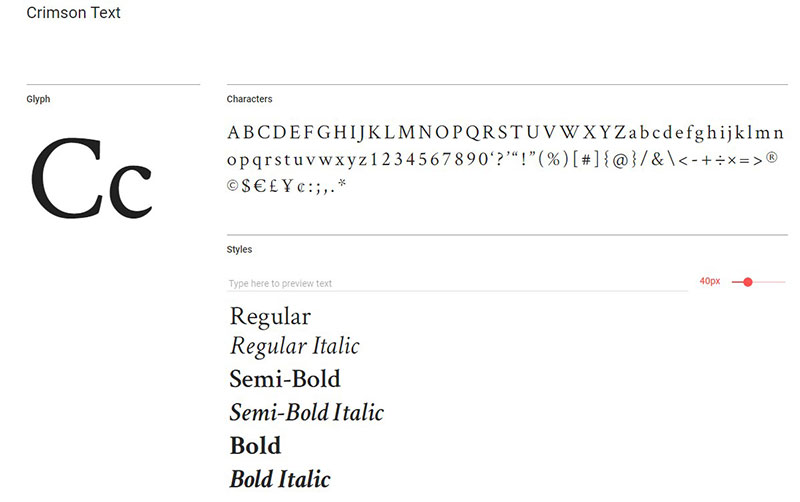
Task: Click the large Cc glyph preview
Action: [x=91, y=178]
